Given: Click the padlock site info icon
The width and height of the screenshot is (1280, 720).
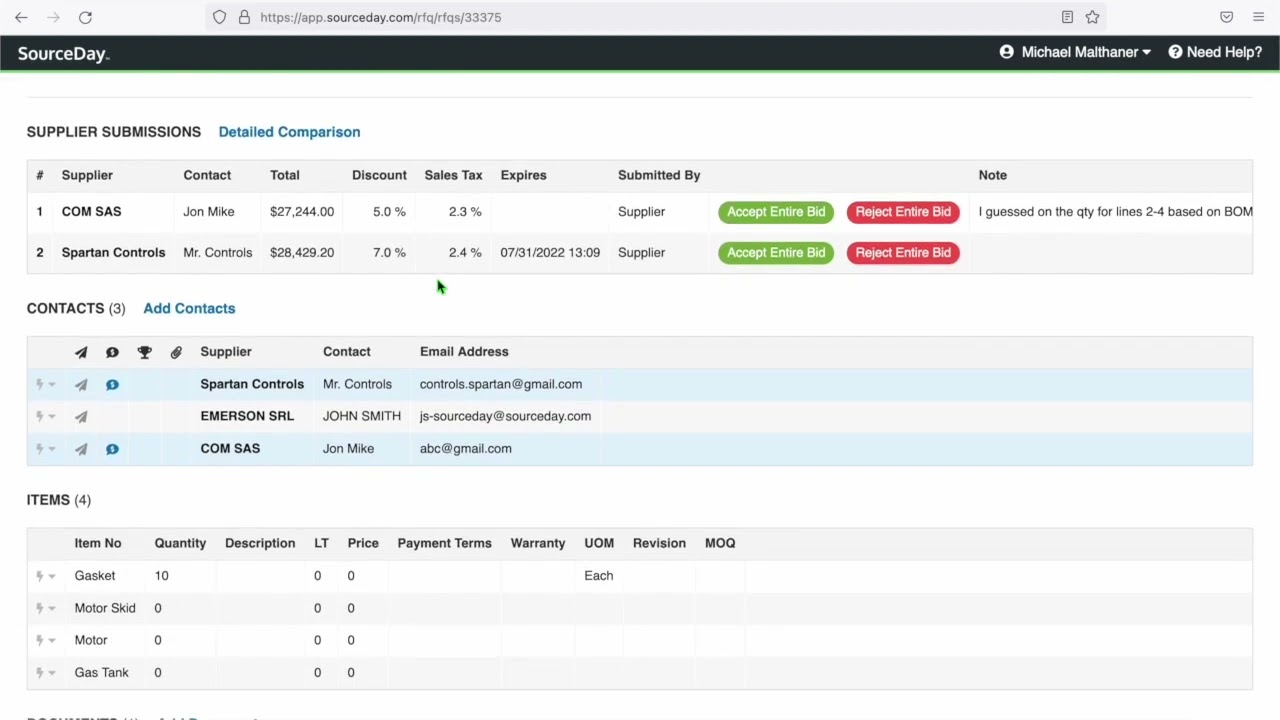Looking at the screenshot, I should tap(244, 17).
